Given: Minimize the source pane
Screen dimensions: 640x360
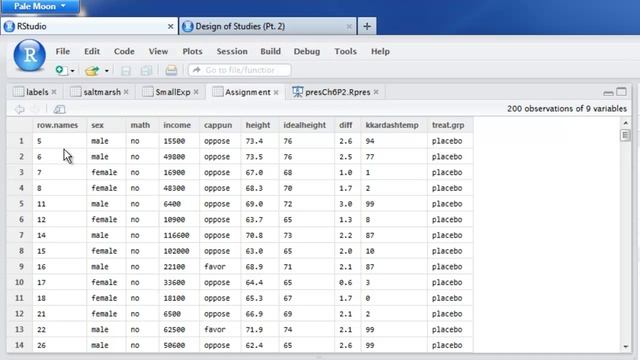Looking at the screenshot, I should coord(608,93).
